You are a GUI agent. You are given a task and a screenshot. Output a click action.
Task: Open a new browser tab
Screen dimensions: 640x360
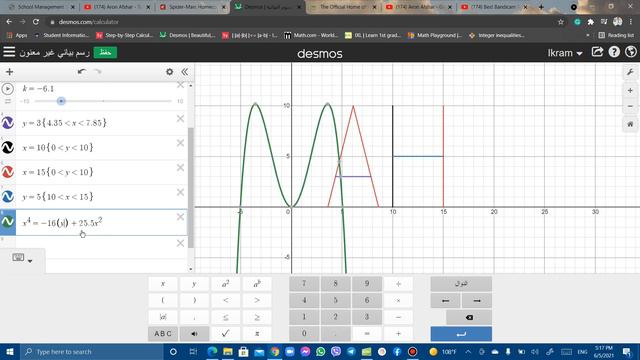[541, 7]
